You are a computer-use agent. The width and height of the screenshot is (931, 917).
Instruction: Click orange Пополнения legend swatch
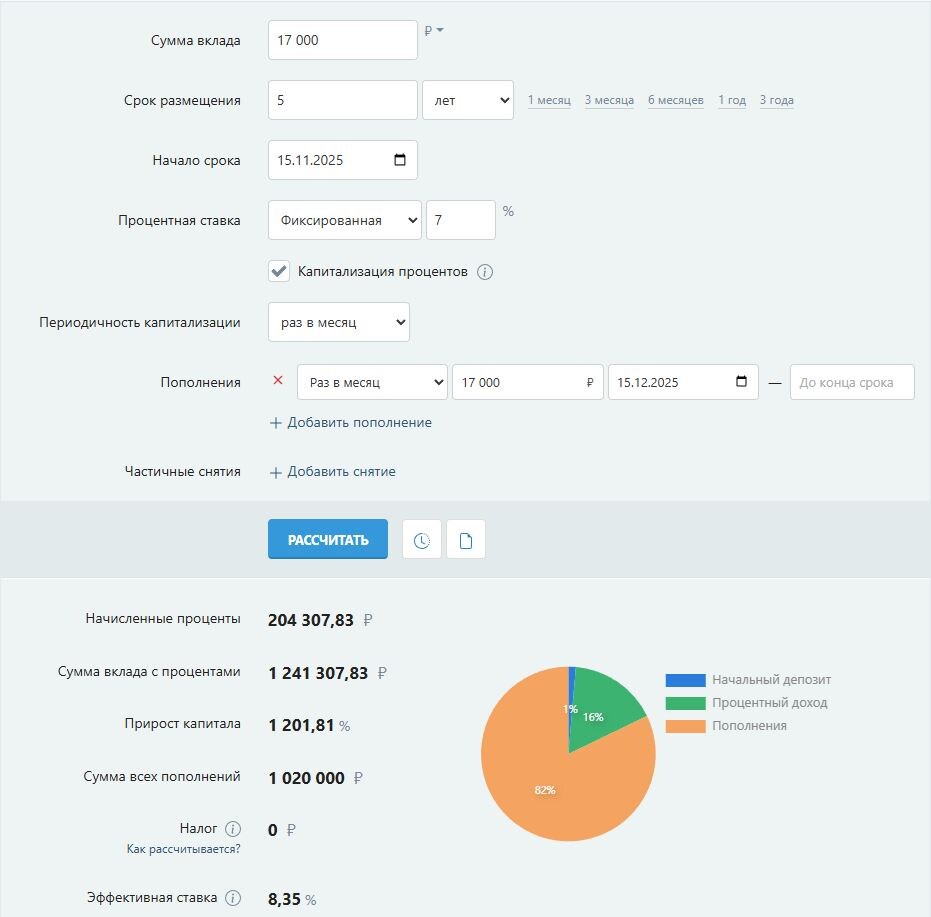685,726
